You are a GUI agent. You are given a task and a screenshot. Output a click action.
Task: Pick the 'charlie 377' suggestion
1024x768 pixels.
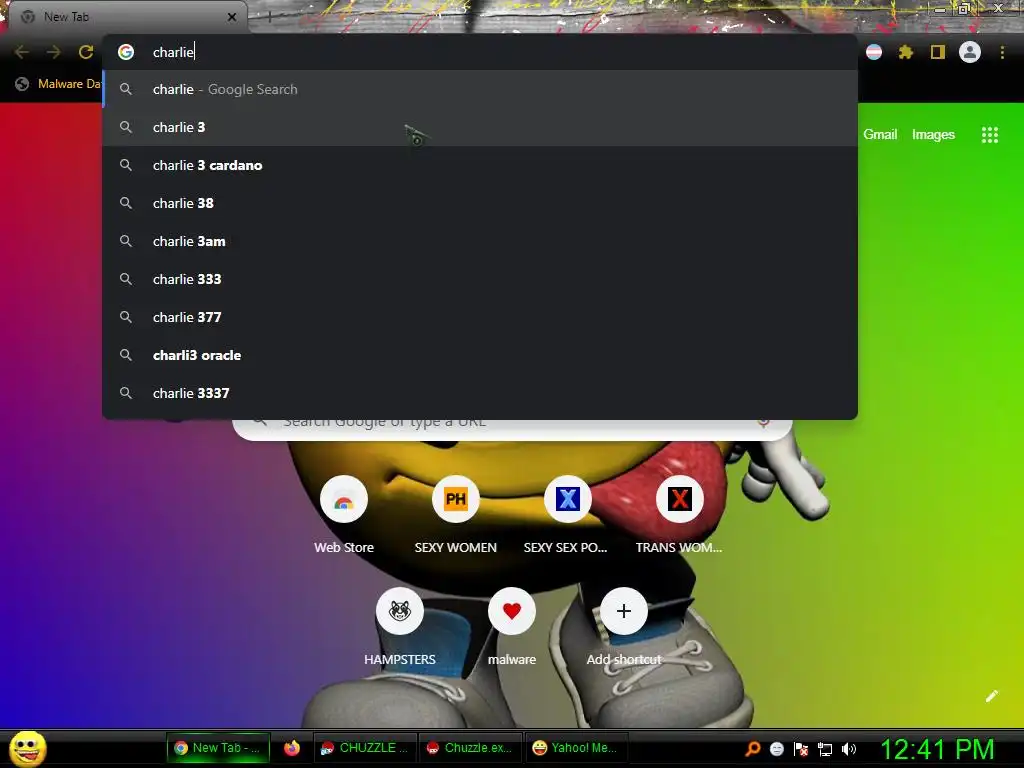pyautogui.click(x=480, y=317)
